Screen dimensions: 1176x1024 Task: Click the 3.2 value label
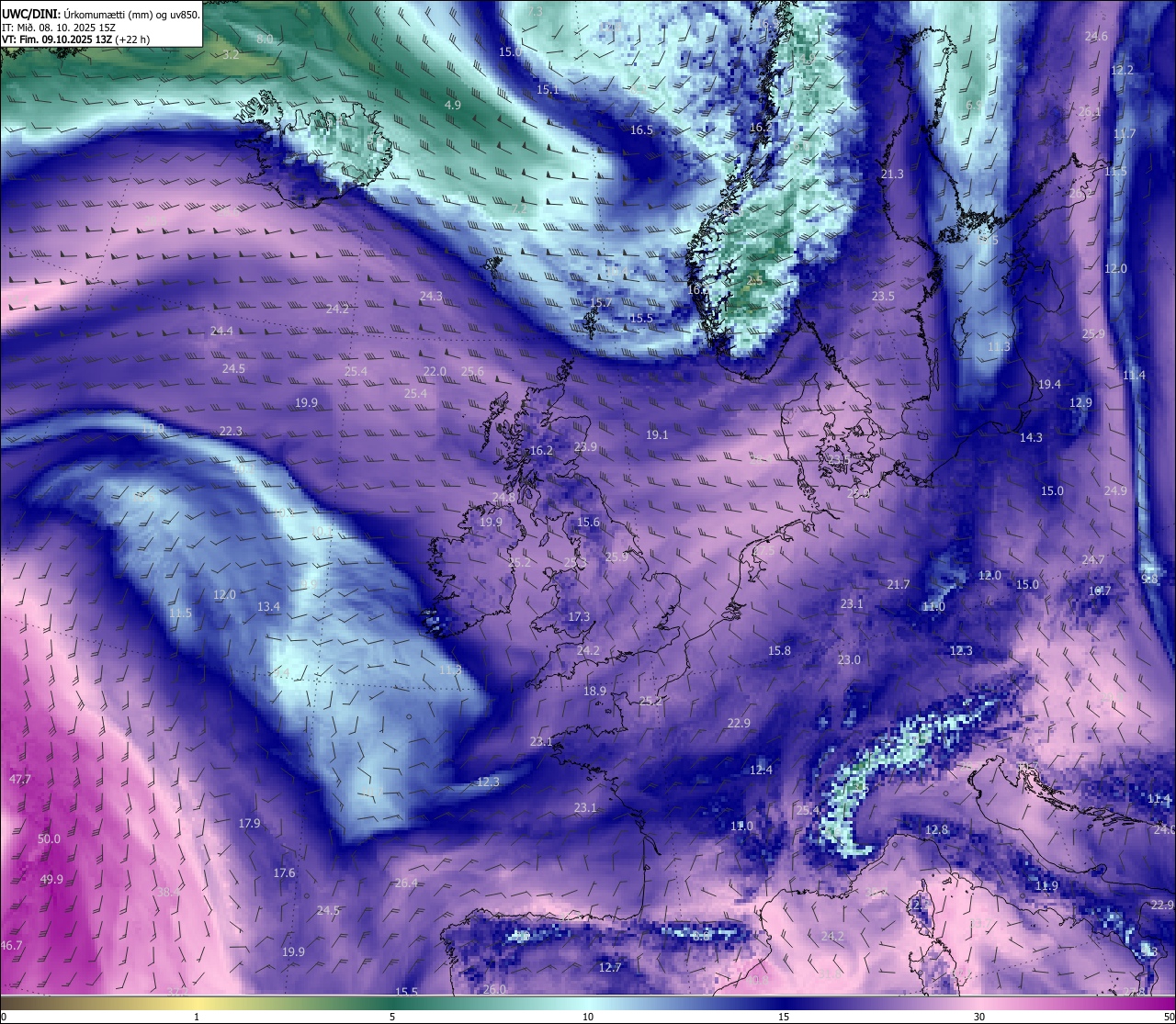tap(231, 55)
